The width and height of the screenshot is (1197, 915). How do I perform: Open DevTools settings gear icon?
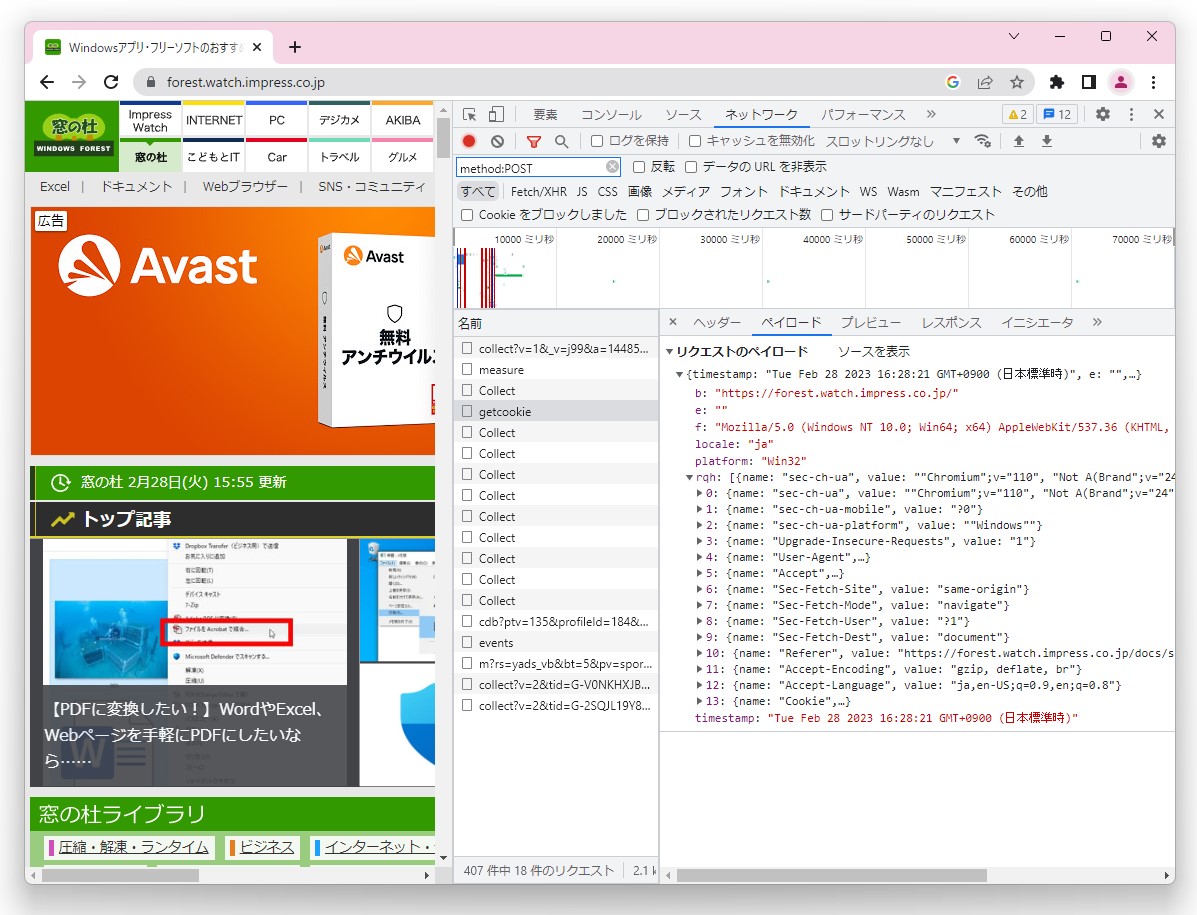pyautogui.click(x=1103, y=114)
